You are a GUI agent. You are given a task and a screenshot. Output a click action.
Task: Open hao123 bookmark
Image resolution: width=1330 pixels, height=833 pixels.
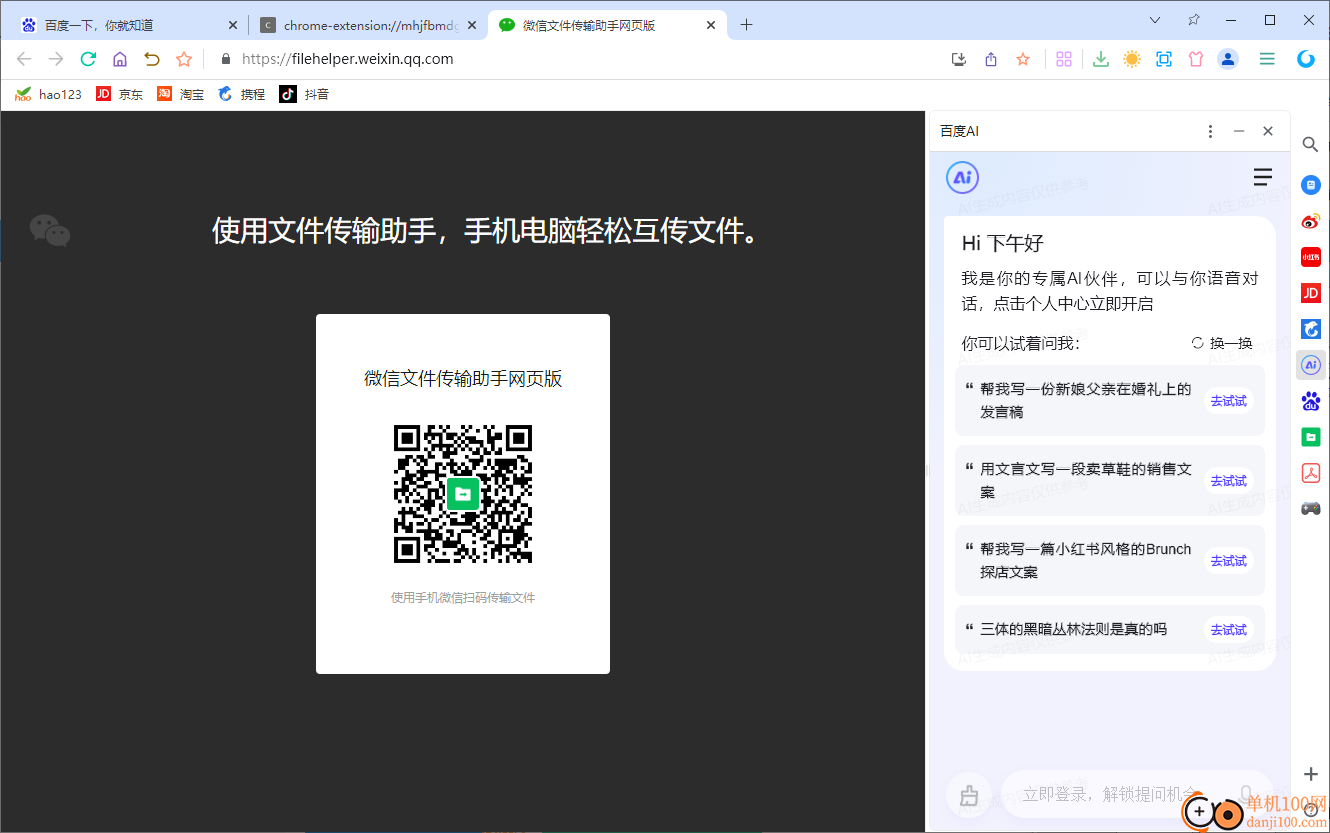pos(48,94)
